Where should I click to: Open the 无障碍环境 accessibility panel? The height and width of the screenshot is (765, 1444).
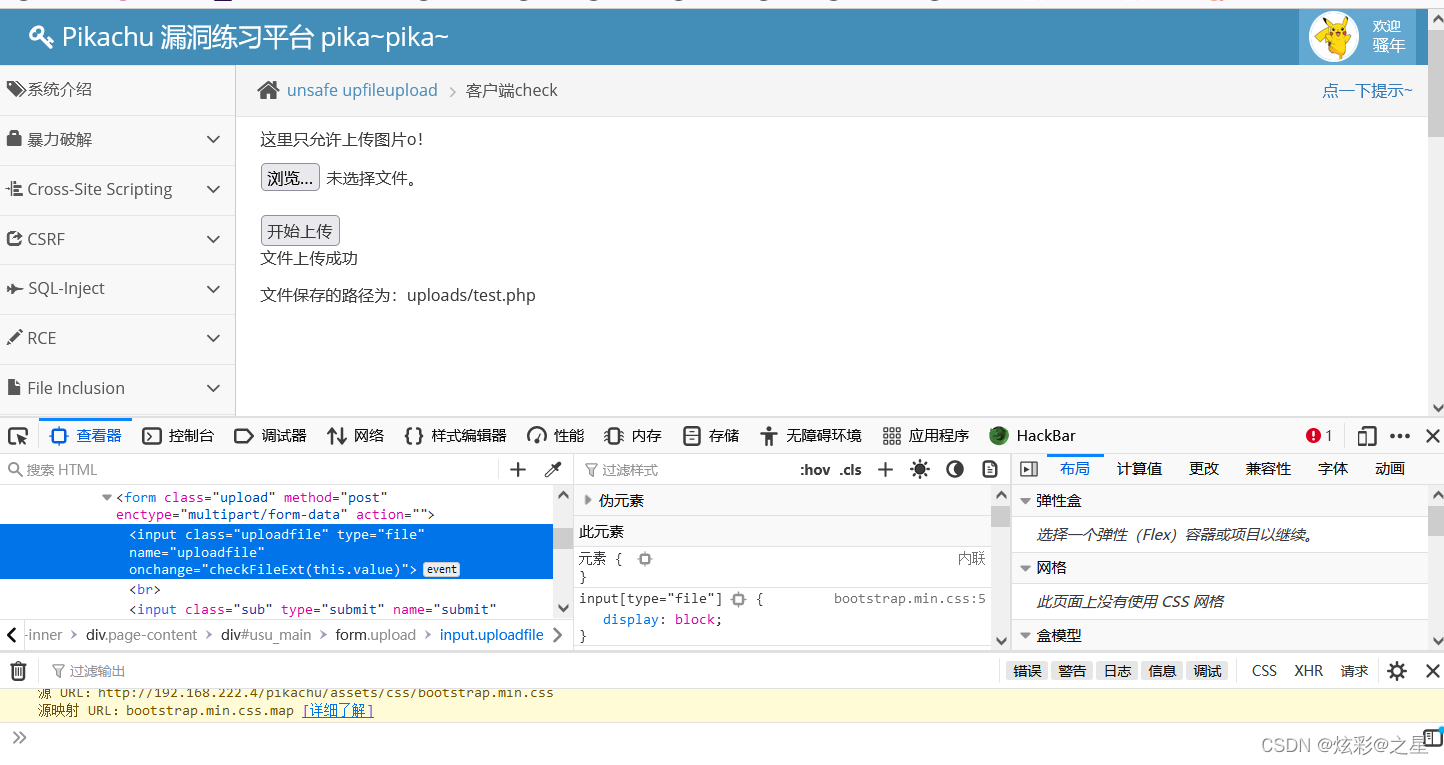click(810, 436)
